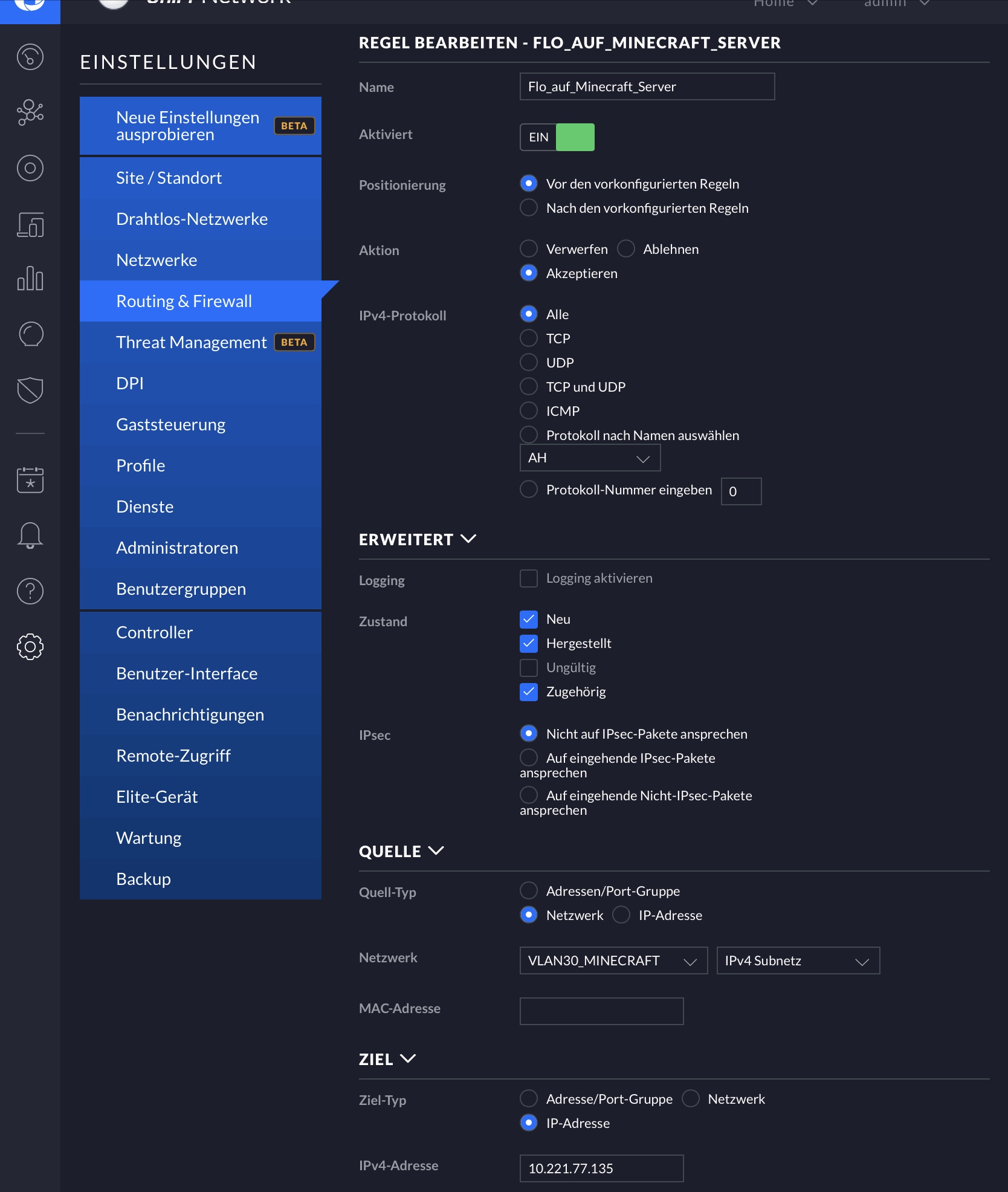The height and width of the screenshot is (1192, 1008).
Task: Open 'Threat Management' settings
Action: [x=201, y=342]
